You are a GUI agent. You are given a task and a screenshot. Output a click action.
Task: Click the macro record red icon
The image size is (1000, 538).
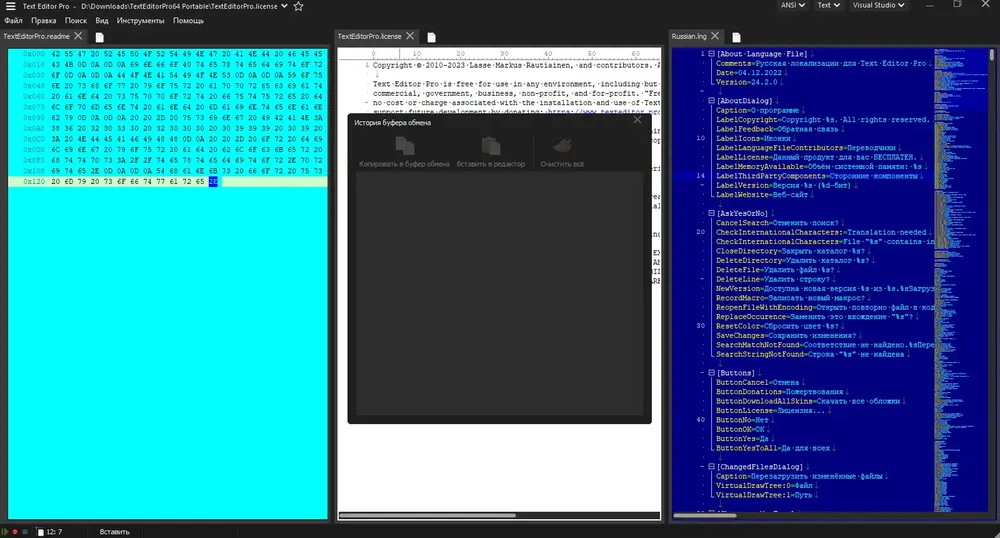tap(15, 532)
